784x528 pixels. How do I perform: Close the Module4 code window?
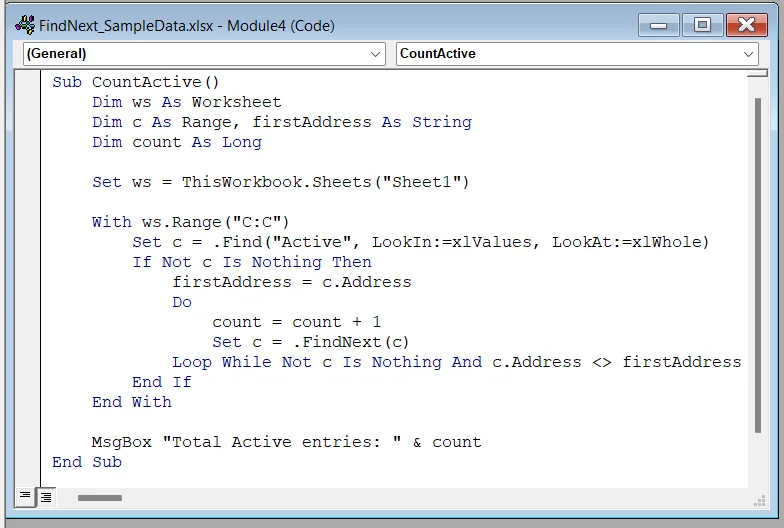click(x=746, y=25)
